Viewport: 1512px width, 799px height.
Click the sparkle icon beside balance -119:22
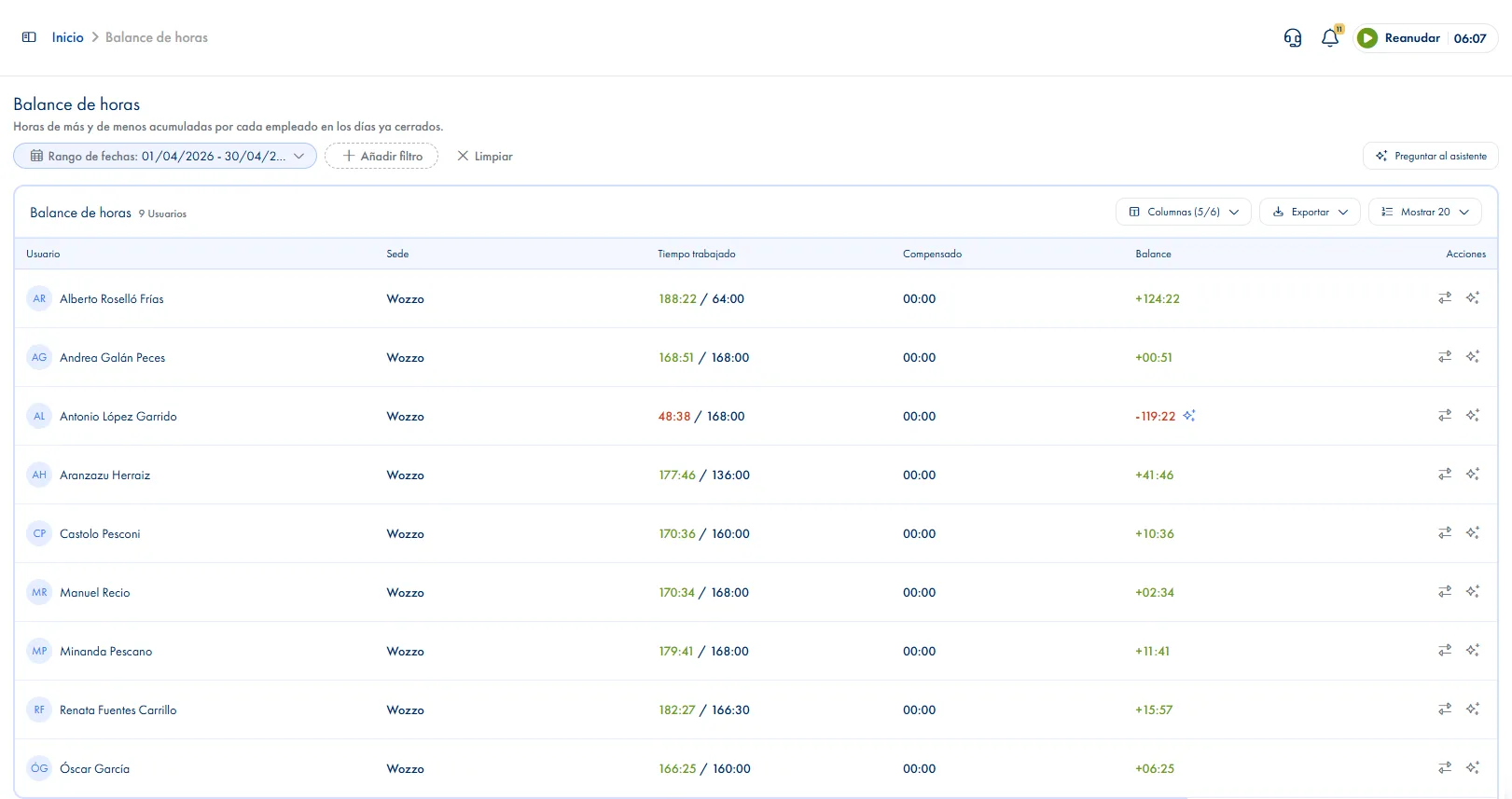click(1189, 416)
